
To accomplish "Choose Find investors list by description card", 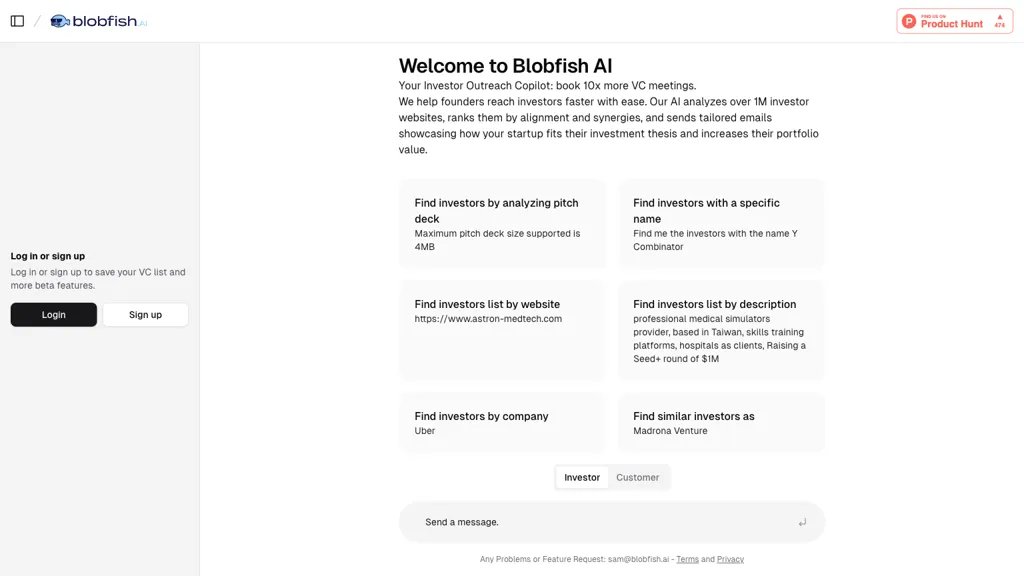I will [x=721, y=330].
